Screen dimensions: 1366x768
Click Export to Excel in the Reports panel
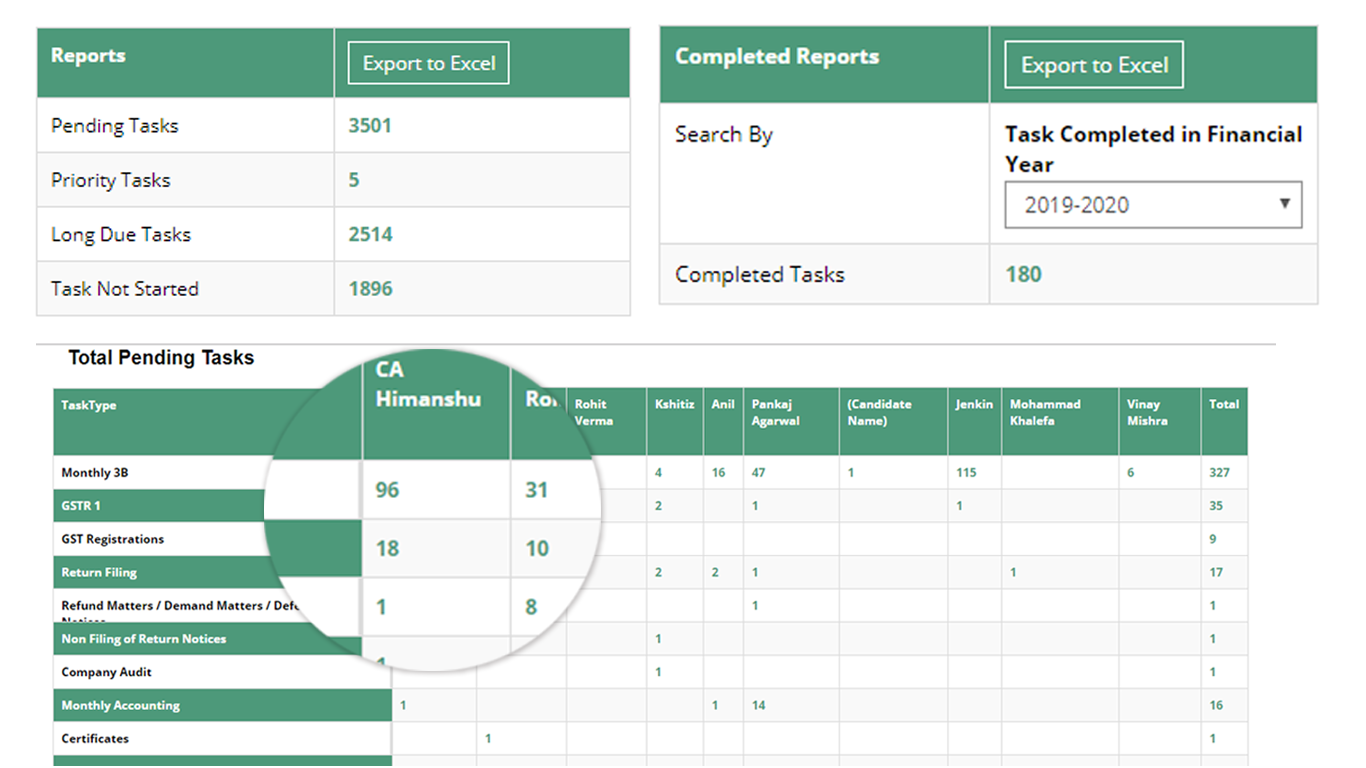click(x=428, y=62)
